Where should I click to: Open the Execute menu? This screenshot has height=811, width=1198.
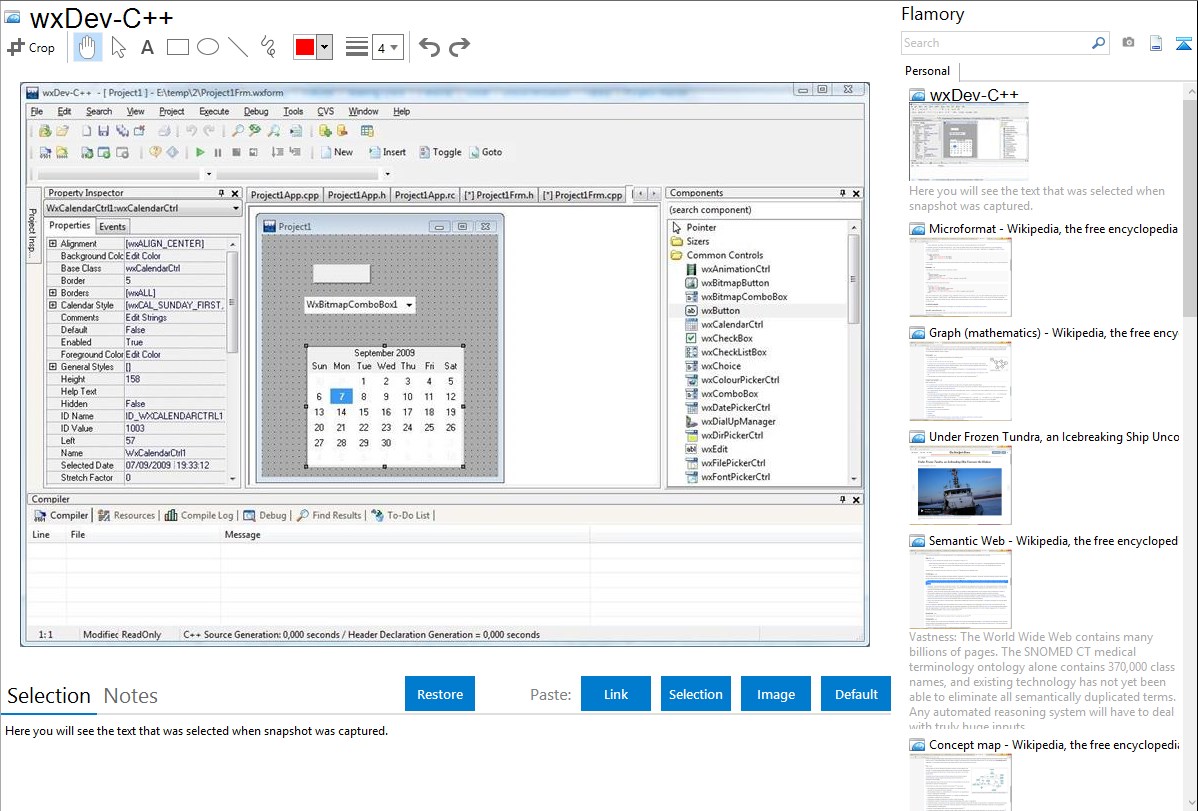[214, 112]
